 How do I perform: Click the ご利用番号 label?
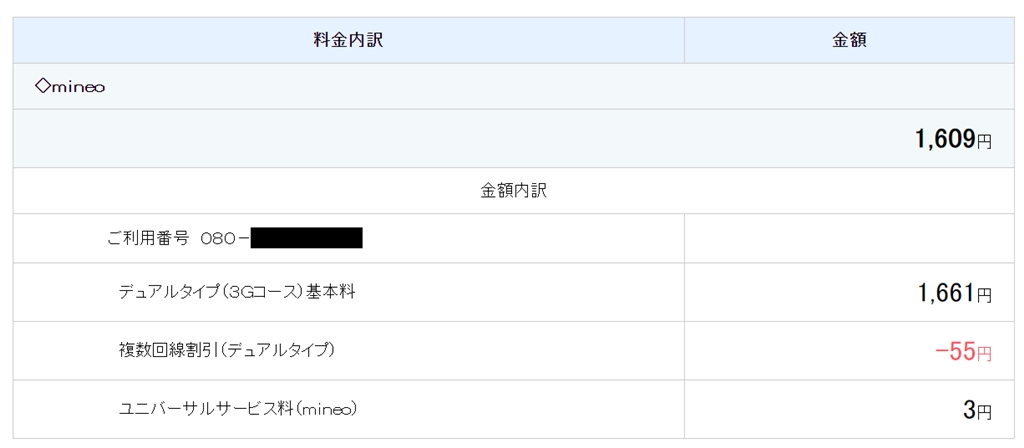148,239
